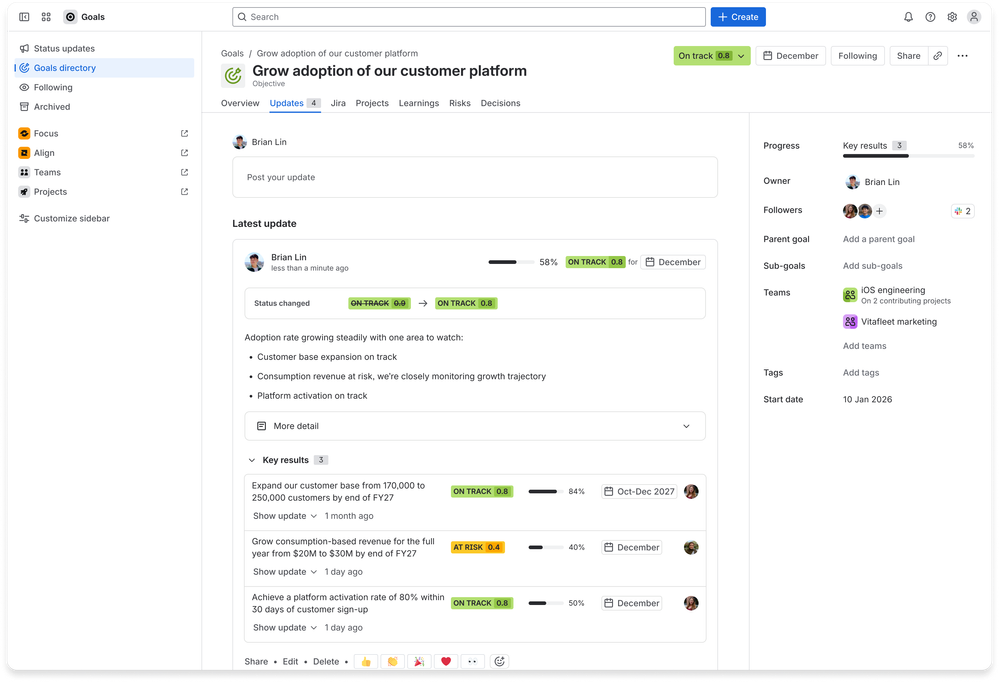Click the Share button in header

909,56
